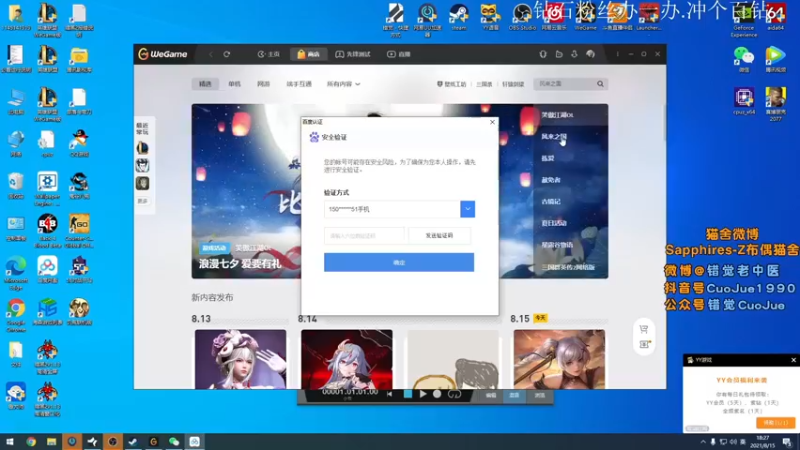Open the verification method blue dropdown arrow
This screenshot has width=800, height=450.
pyautogui.click(x=467, y=209)
